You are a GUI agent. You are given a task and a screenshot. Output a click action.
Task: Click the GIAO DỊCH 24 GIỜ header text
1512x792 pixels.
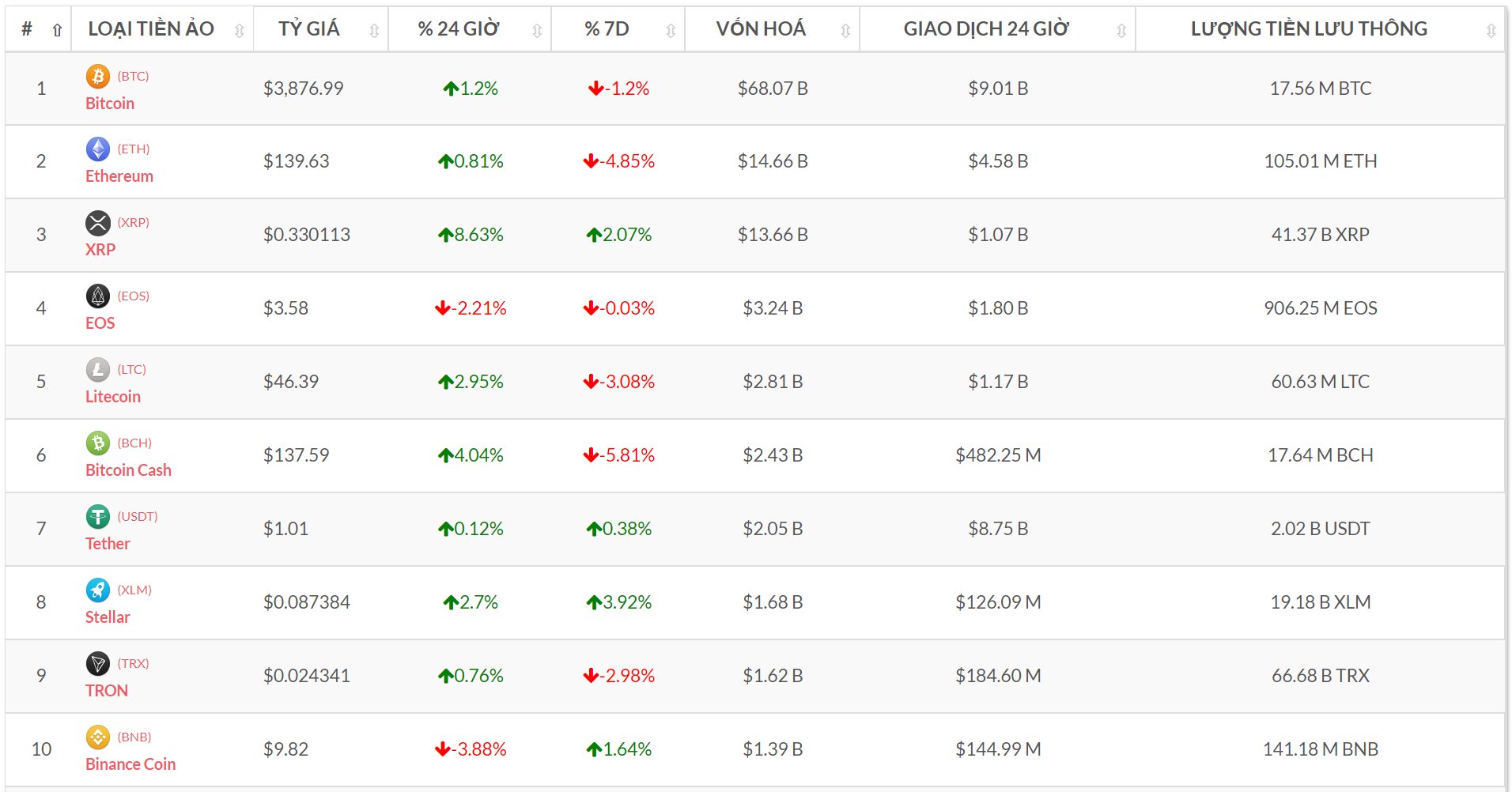tap(986, 29)
